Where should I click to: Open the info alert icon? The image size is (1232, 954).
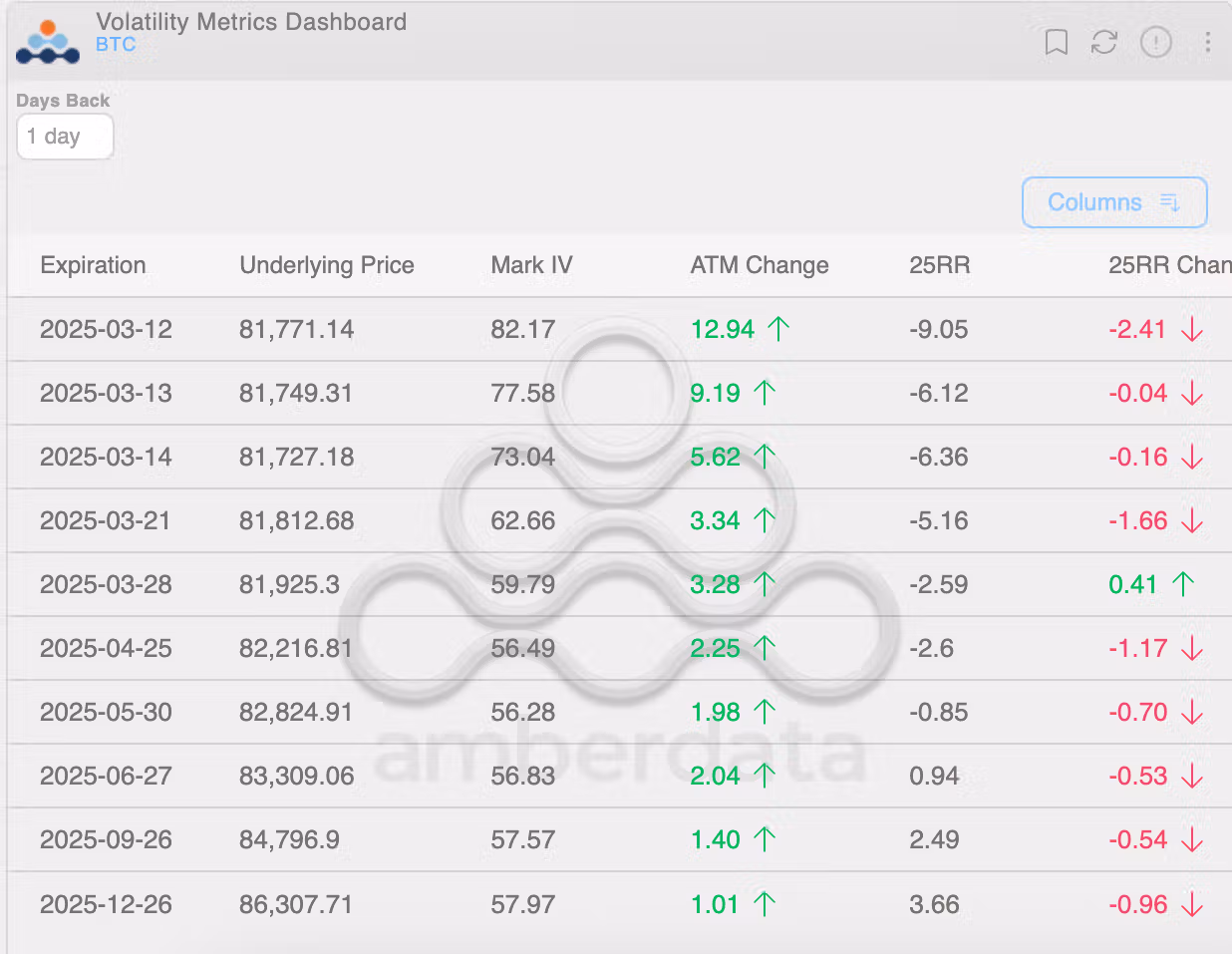tap(1155, 42)
